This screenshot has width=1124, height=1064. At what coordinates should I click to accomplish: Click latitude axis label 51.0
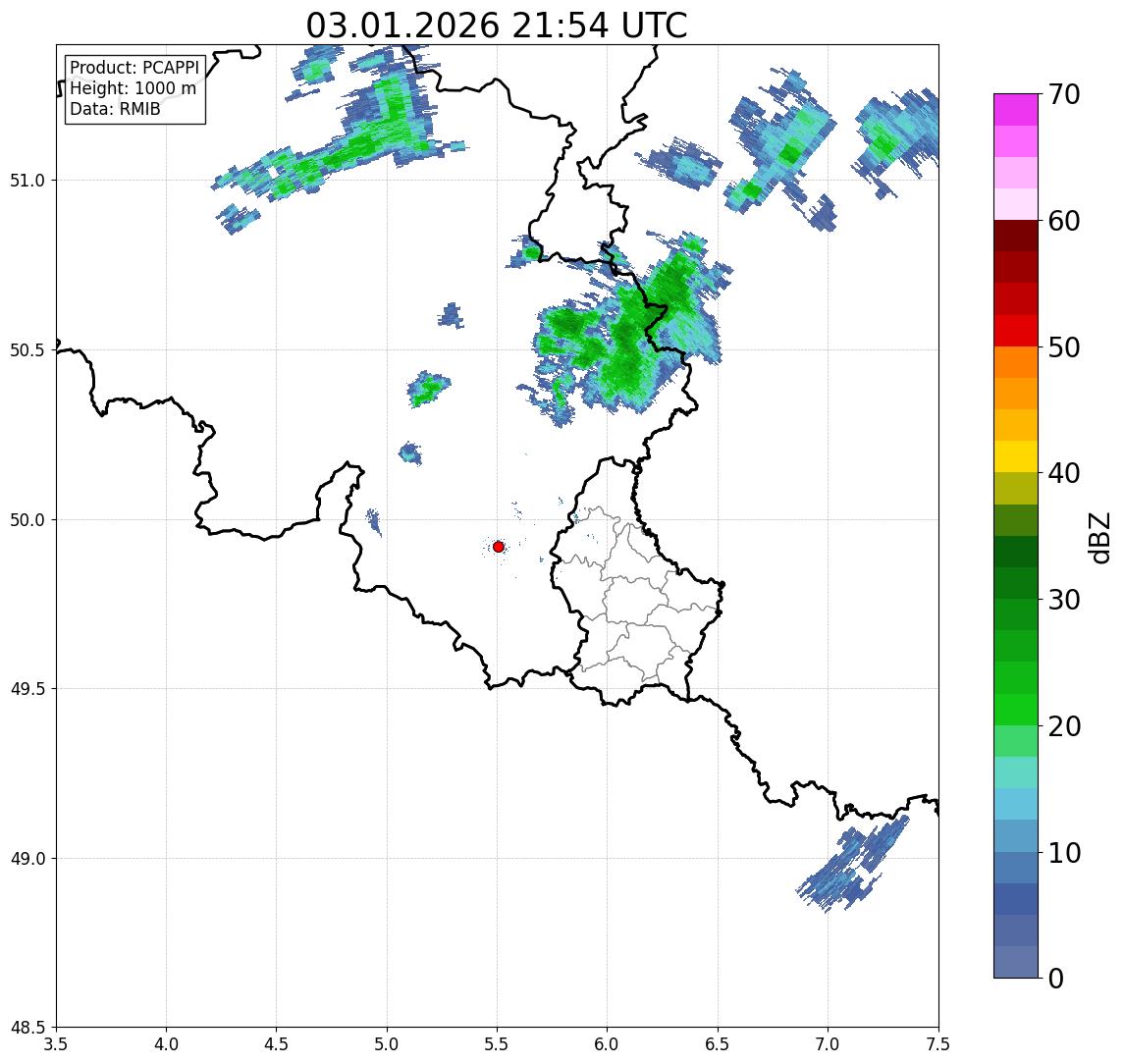pyautogui.click(x=27, y=181)
